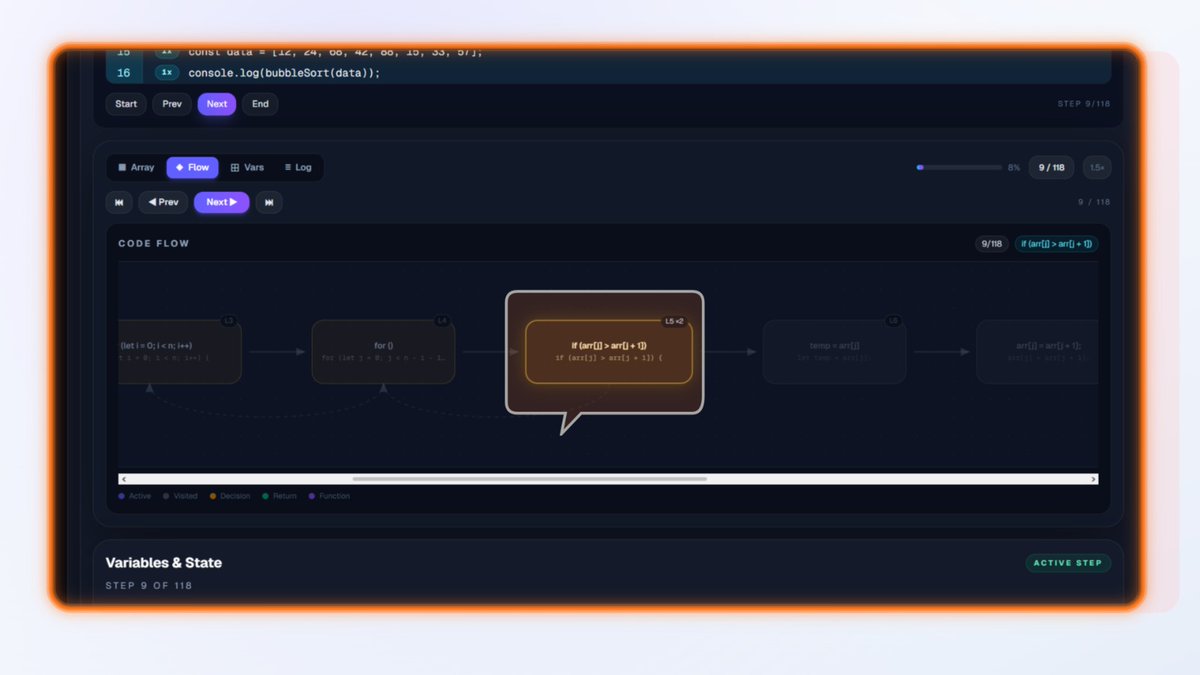The width and height of the screenshot is (1200, 675).
Task: Open the 1.5× speed selector
Action: (x=1097, y=168)
